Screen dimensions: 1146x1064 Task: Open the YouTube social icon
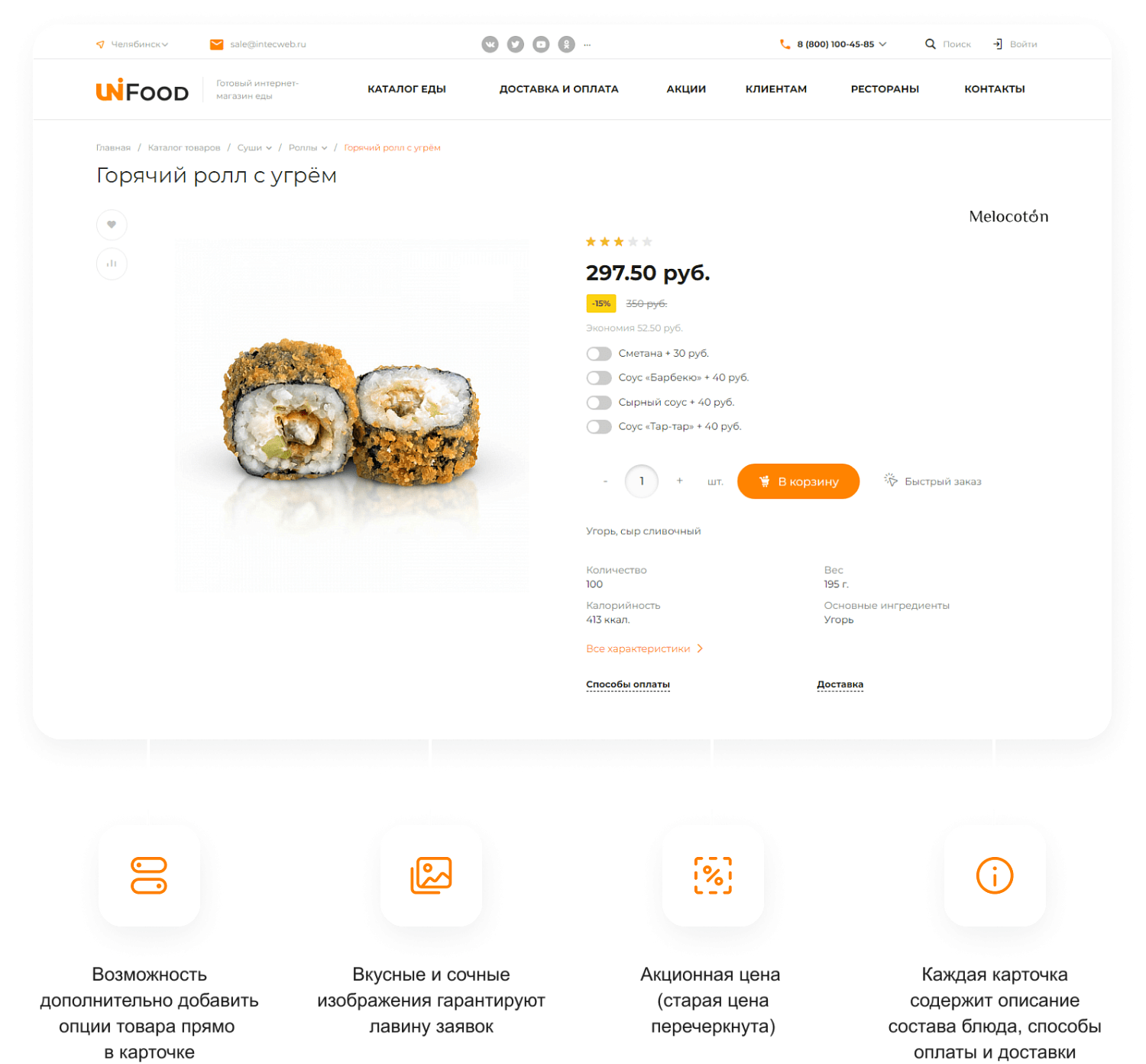pyautogui.click(x=541, y=44)
